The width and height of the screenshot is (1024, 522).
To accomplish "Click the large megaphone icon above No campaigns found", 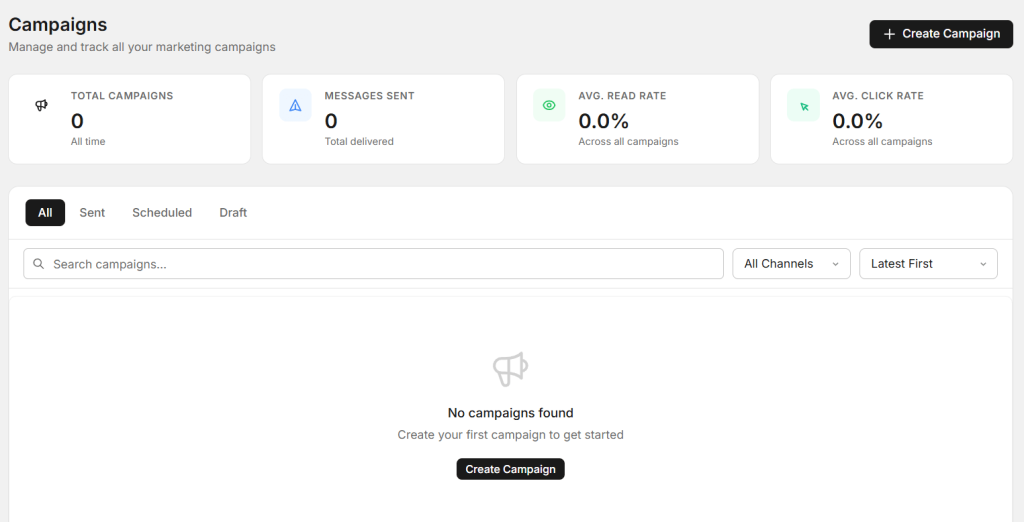I will (511, 369).
